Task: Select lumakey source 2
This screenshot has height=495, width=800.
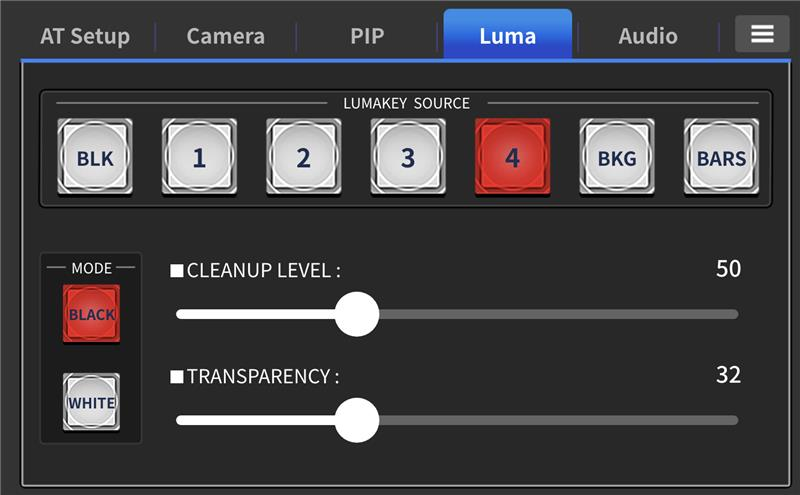Action: tap(303, 157)
